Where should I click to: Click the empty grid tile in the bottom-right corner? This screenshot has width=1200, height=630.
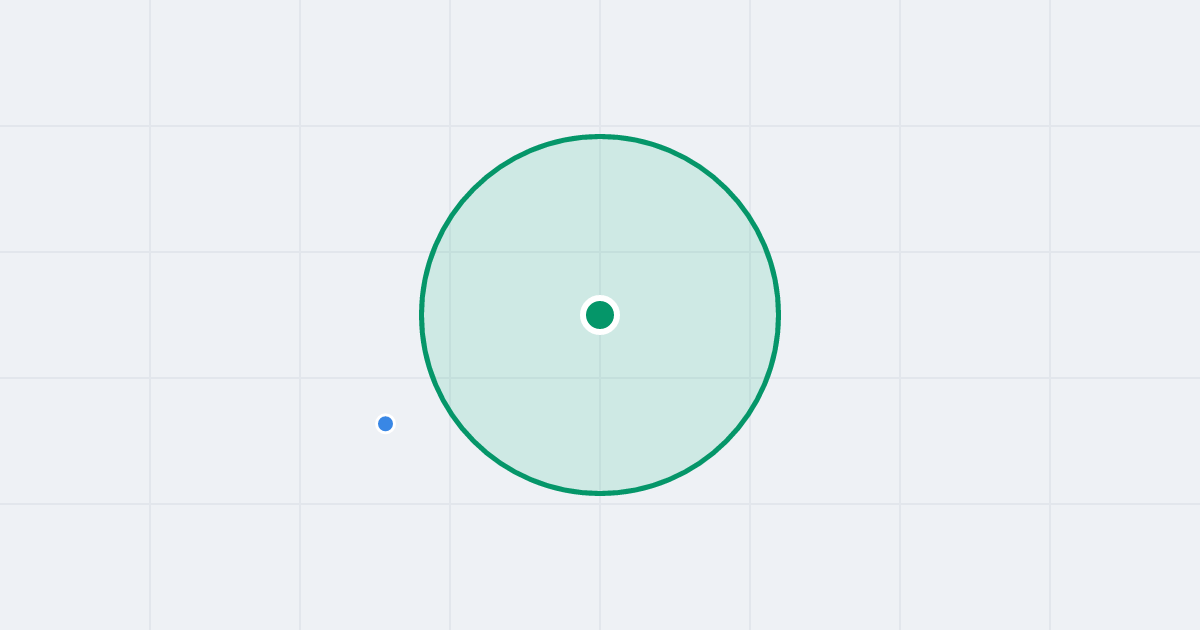click(1125, 567)
